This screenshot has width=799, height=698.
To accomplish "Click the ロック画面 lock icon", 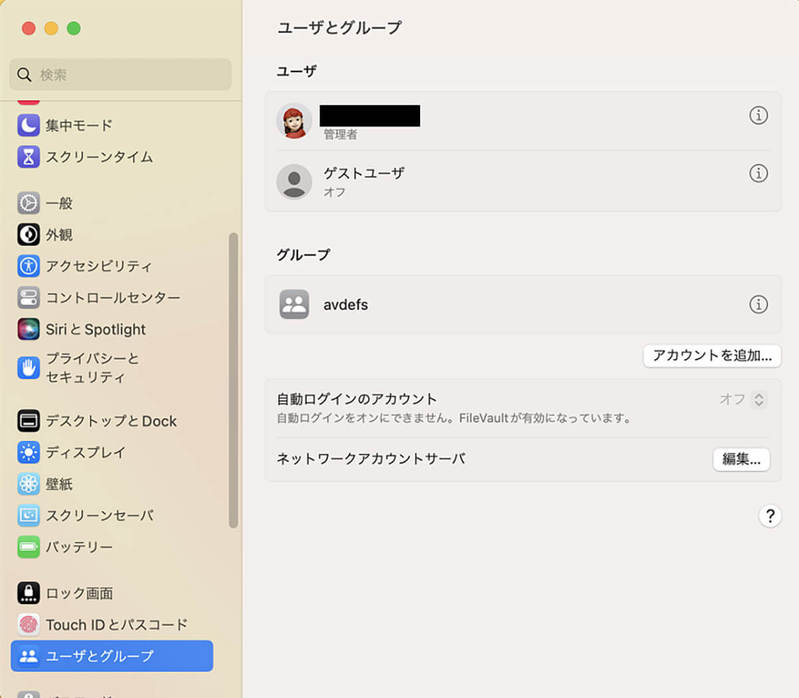I will tap(29, 593).
